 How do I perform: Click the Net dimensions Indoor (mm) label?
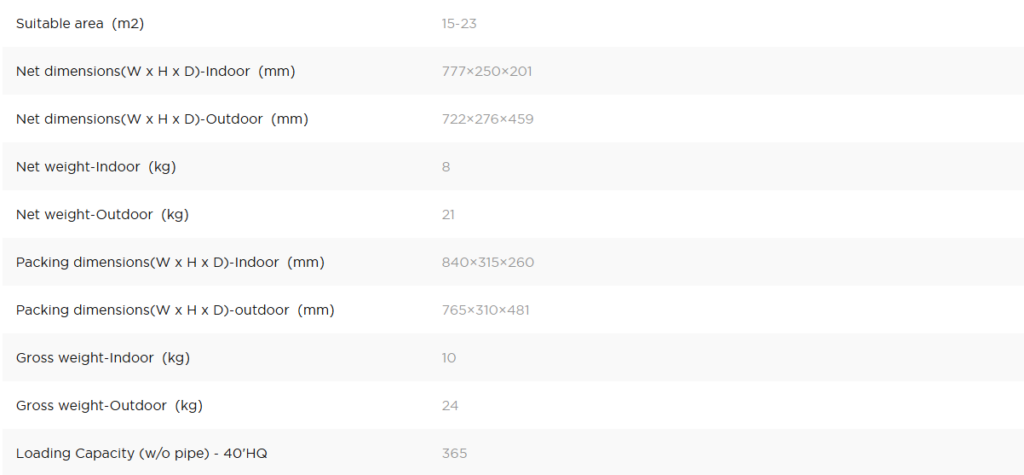[x=155, y=71]
